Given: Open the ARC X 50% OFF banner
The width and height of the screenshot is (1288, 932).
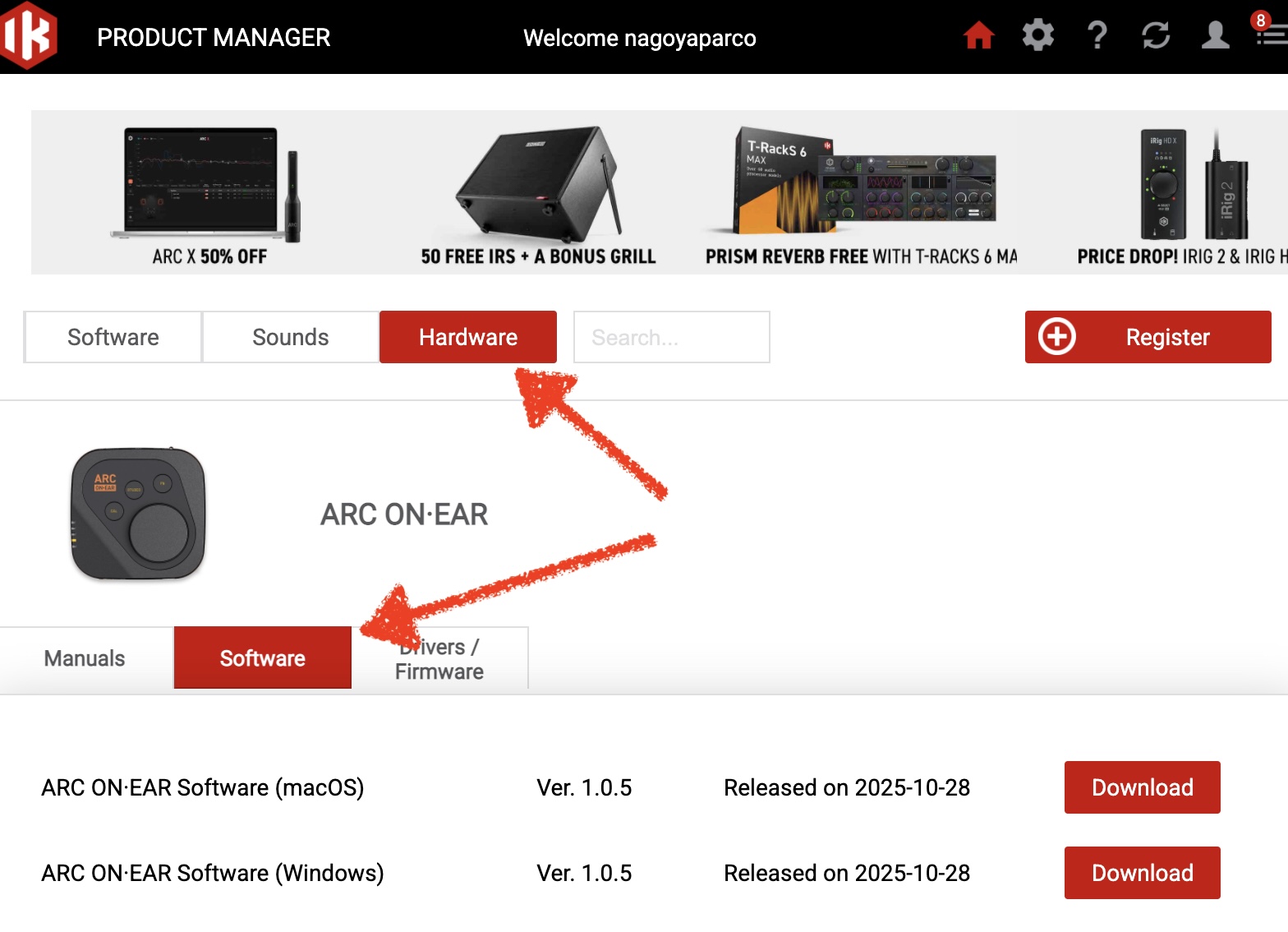Looking at the screenshot, I should pos(209,193).
